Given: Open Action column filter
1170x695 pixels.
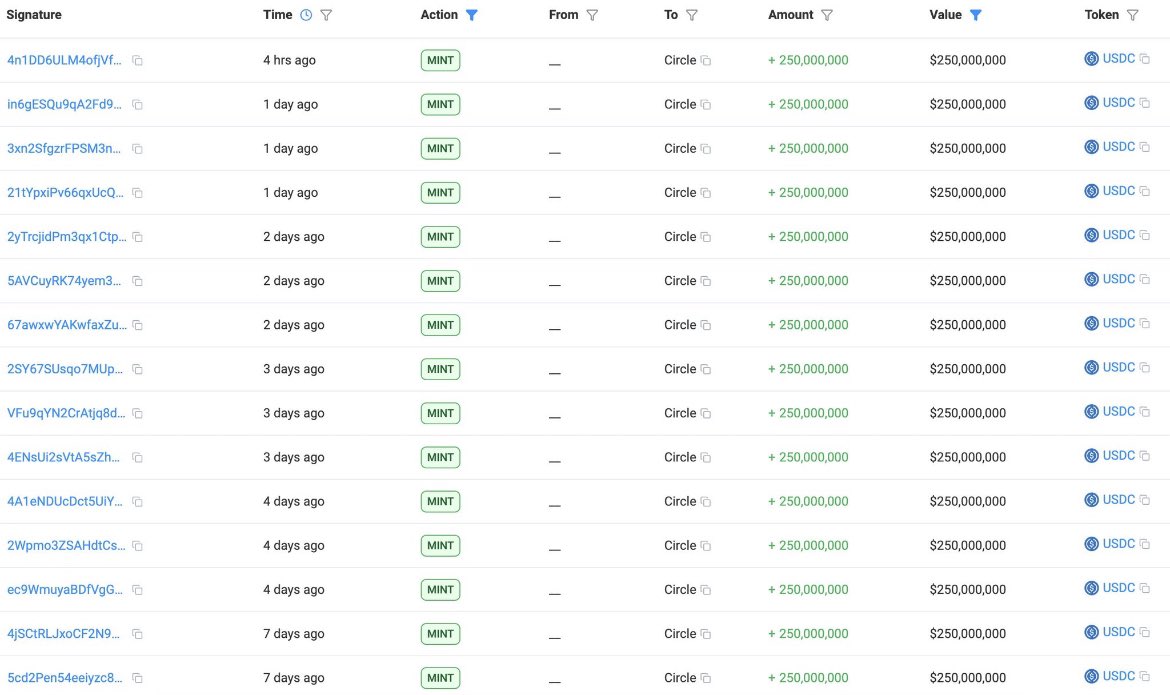Looking at the screenshot, I should [x=472, y=15].
